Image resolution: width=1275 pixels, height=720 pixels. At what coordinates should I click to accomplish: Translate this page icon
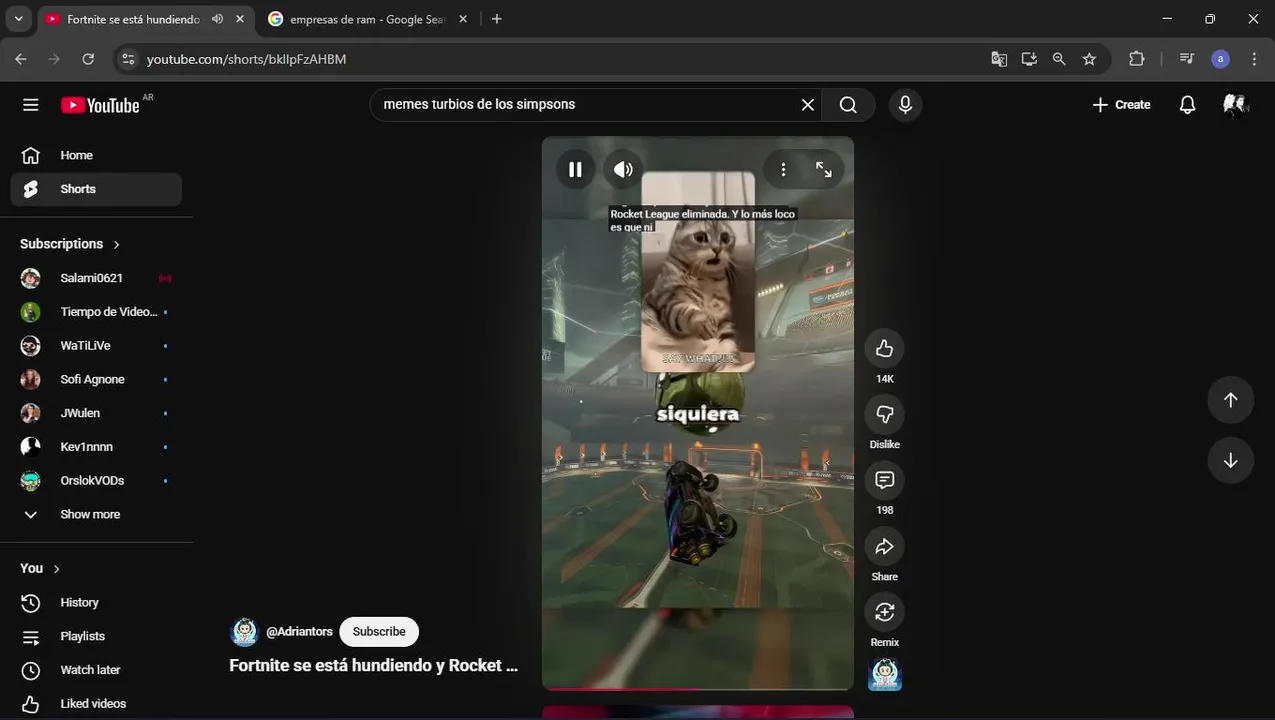coord(999,59)
